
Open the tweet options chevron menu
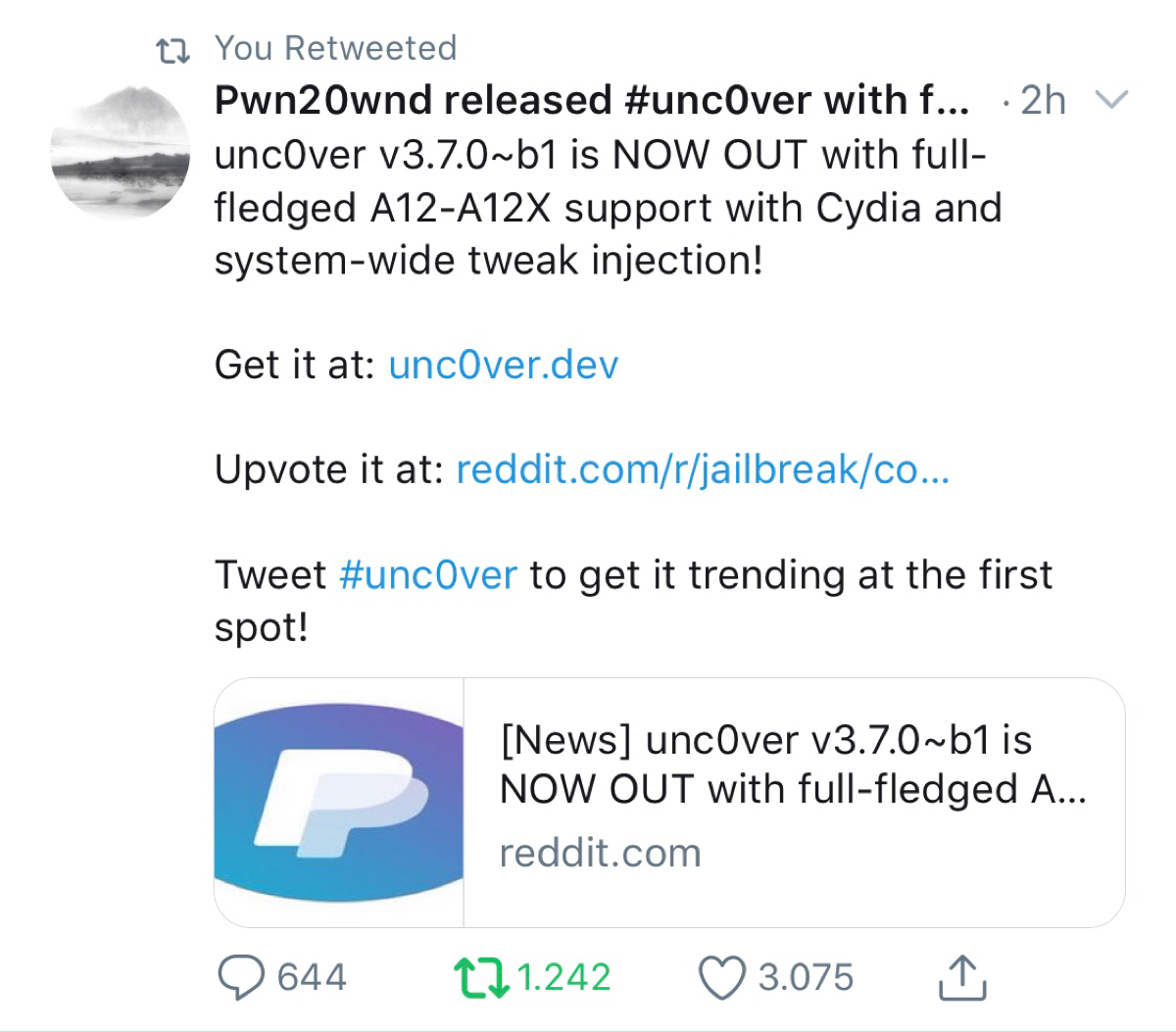click(x=1111, y=100)
